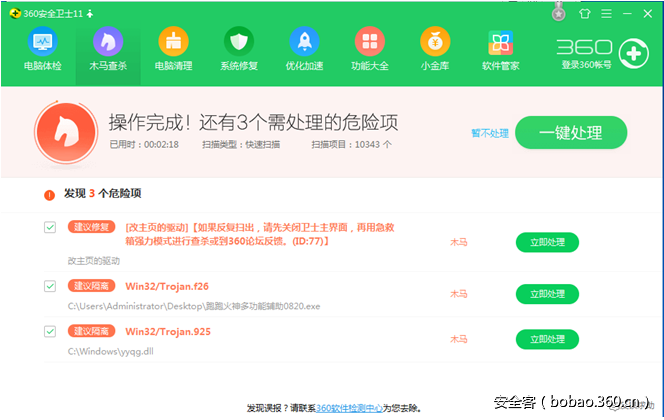Screen dimensions: 664x420
Task: Open the 系统修复 shield icon
Action: (239, 43)
